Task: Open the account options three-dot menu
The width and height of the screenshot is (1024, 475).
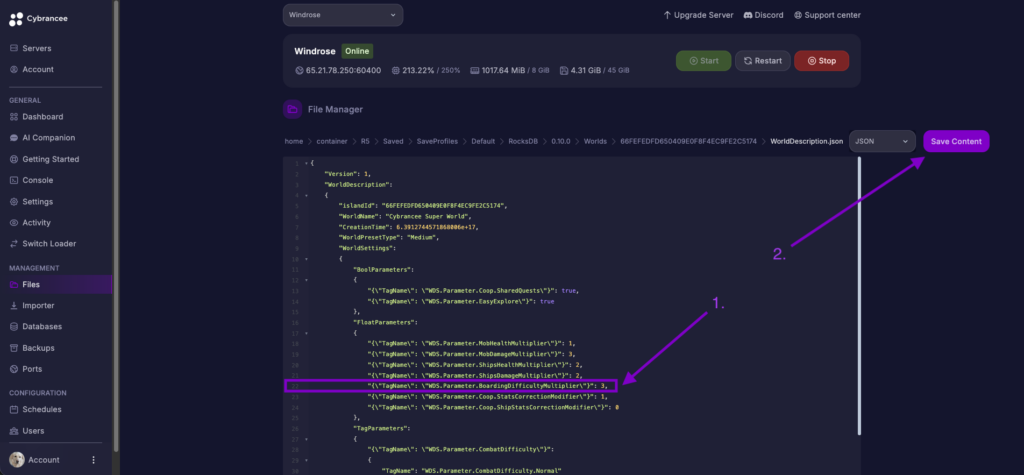Action: pos(93,460)
